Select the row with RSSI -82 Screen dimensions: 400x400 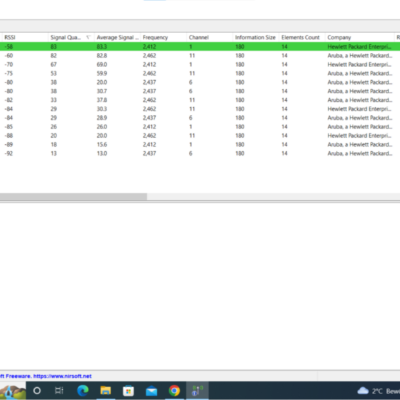pyautogui.click(x=200, y=100)
